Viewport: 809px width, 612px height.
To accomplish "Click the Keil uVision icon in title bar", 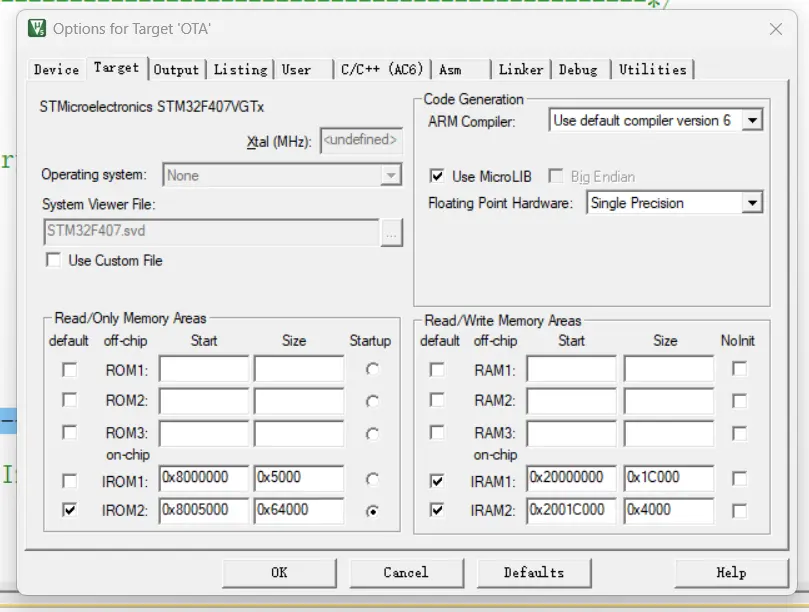I will pyautogui.click(x=37, y=28).
